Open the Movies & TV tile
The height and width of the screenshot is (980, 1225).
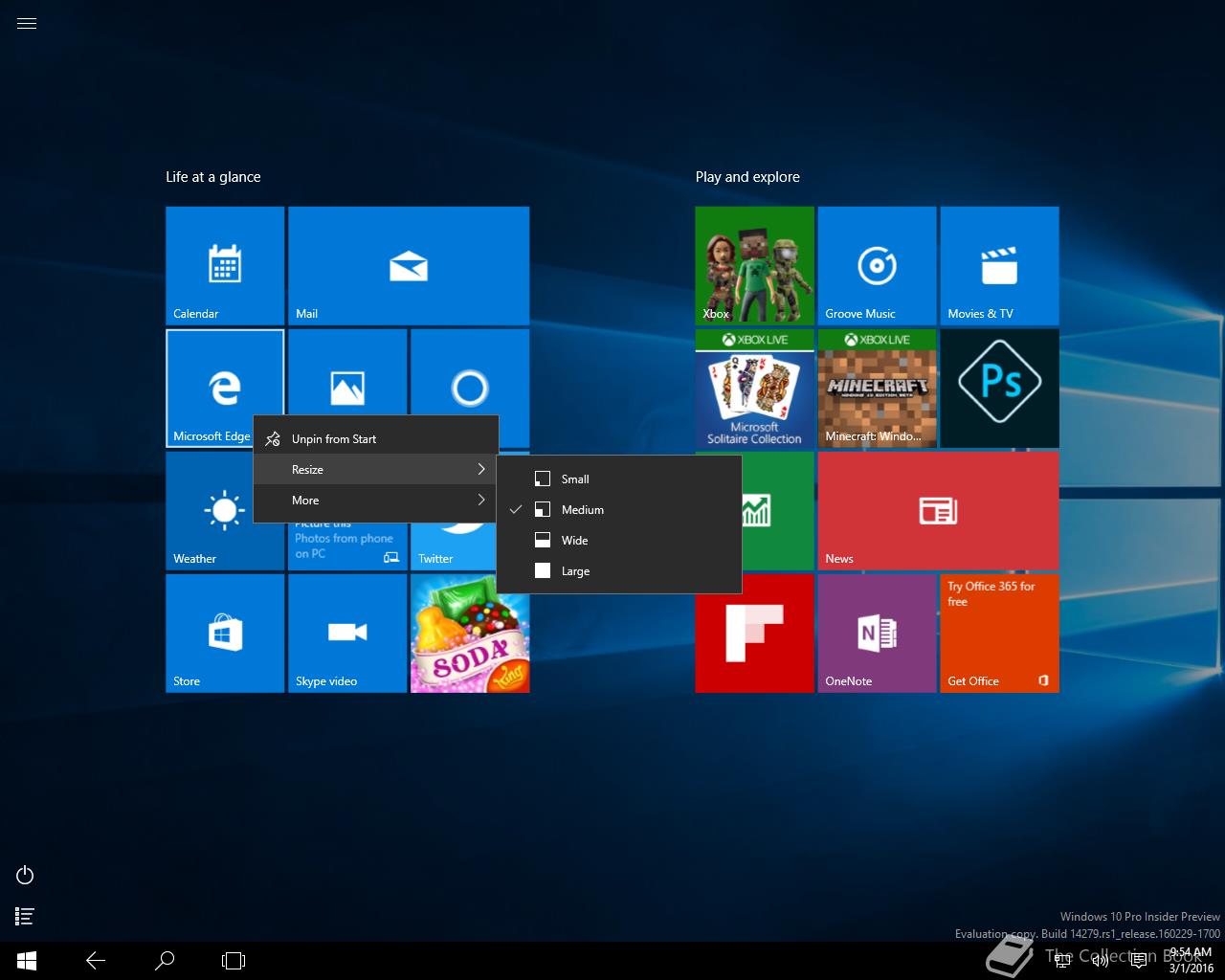click(x=1000, y=266)
